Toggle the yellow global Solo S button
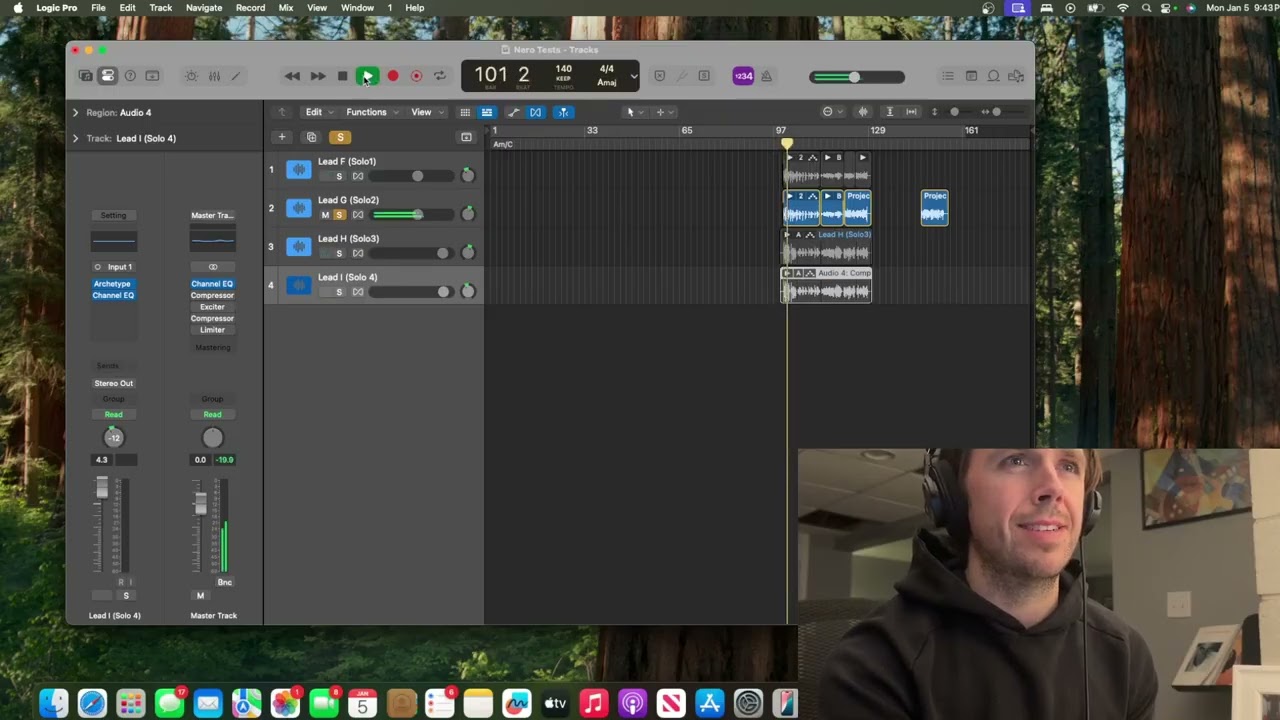Screen dimensions: 1280x720 [340, 137]
